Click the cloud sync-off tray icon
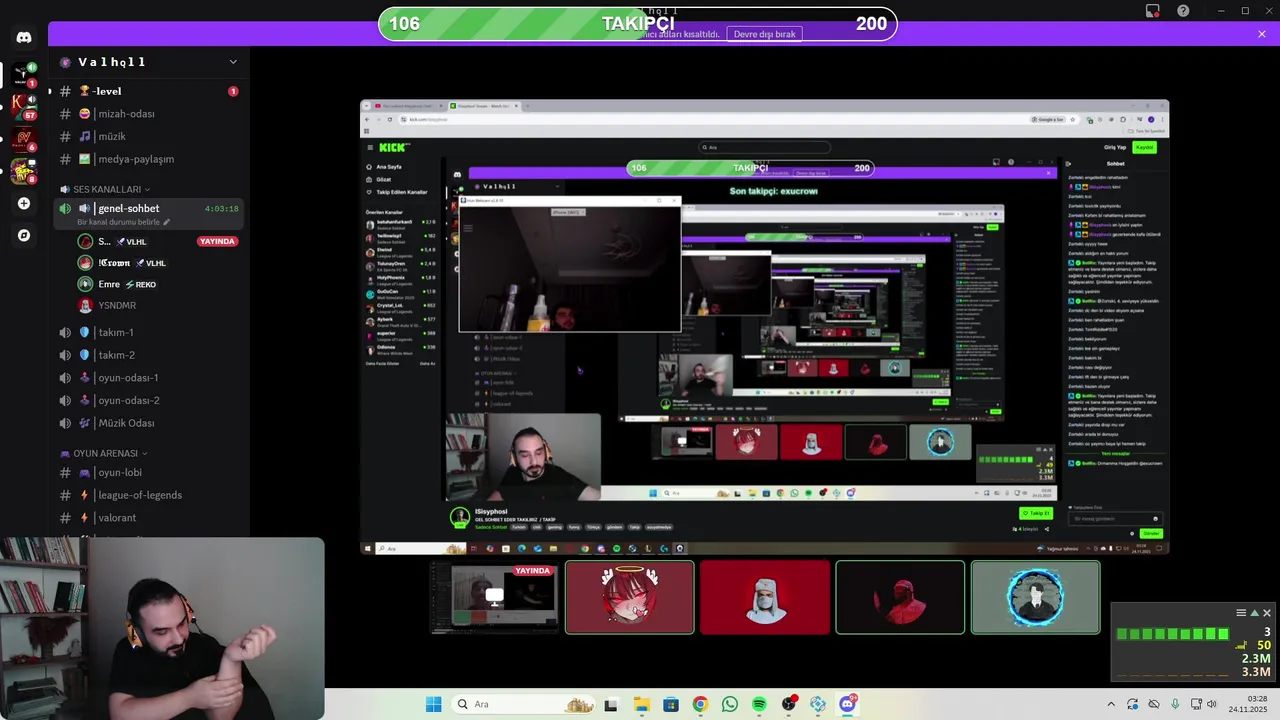1280x720 pixels. coord(1154,704)
